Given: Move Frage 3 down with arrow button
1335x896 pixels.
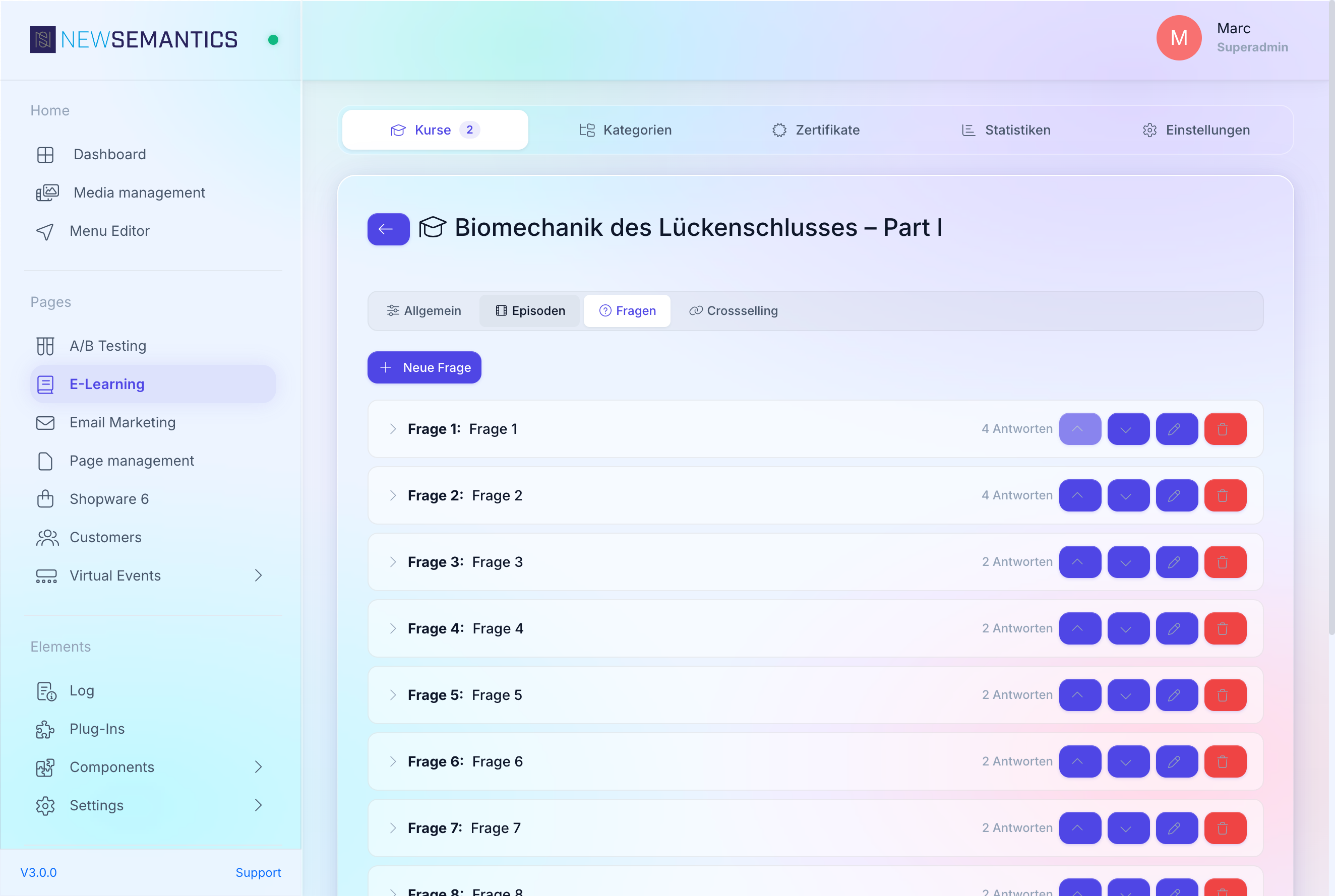Looking at the screenshot, I should [x=1128, y=562].
